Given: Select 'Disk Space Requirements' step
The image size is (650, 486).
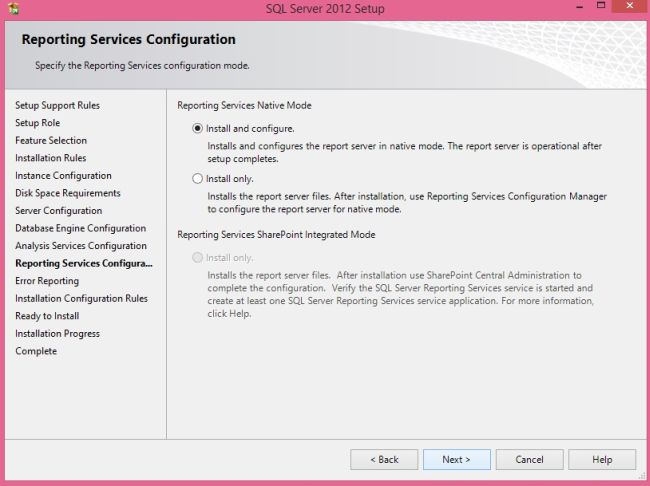Looking at the screenshot, I should click(68, 193).
